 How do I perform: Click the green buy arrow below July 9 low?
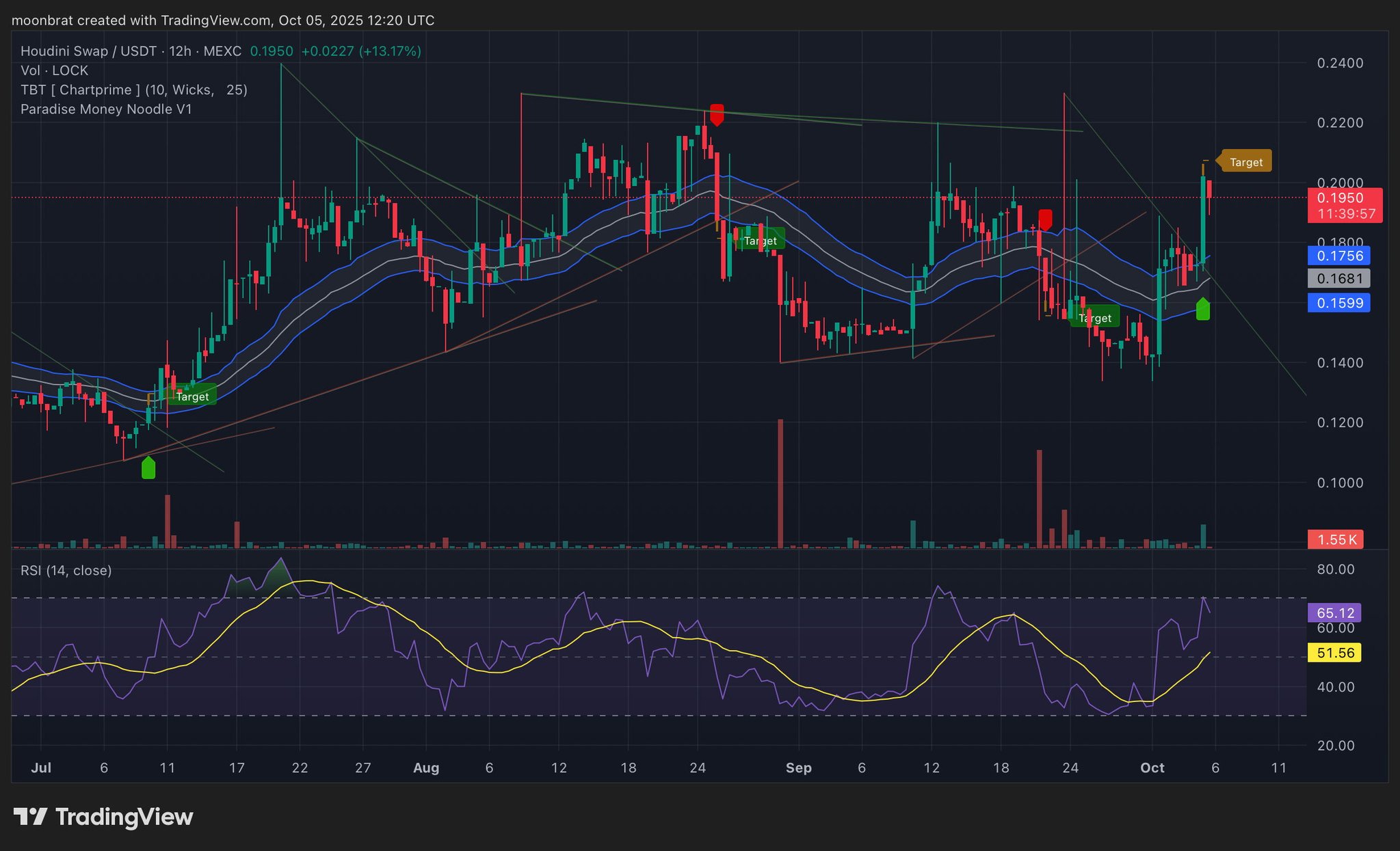pos(148,468)
